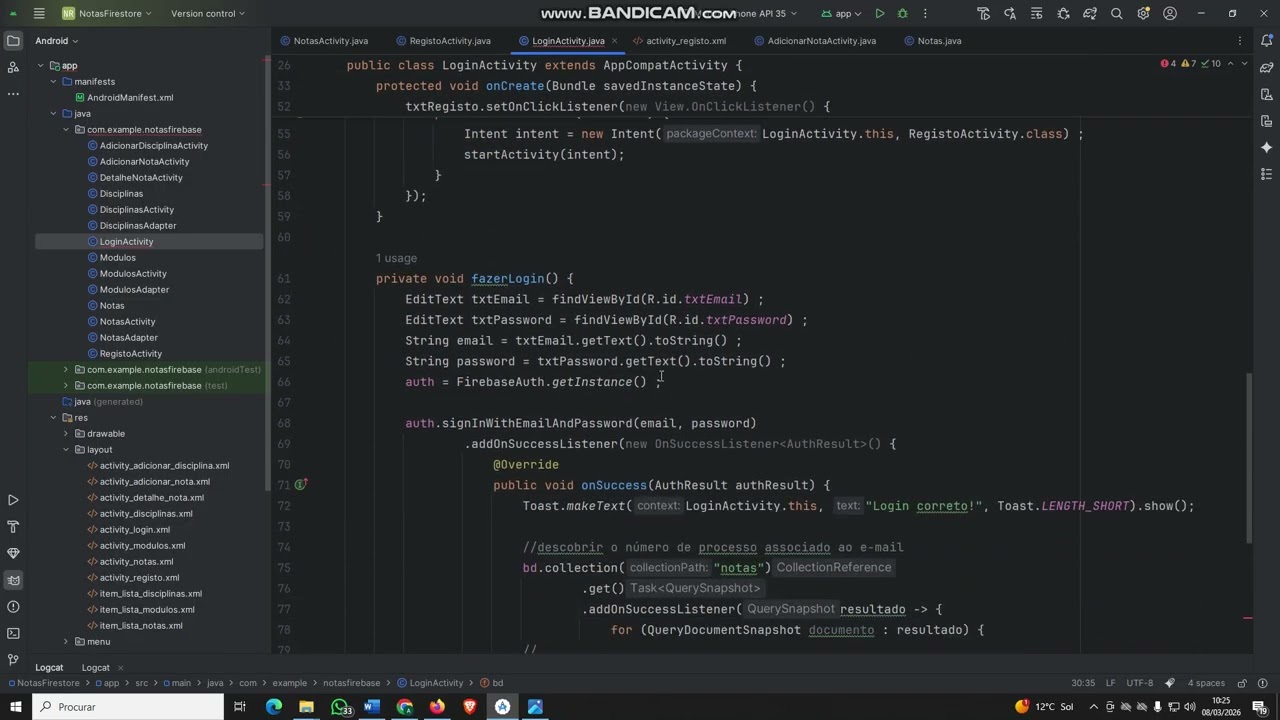Expand com.example.notasfirebase (androidTest) package
Viewport: 1280px width, 720px height.
click(x=66, y=370)
